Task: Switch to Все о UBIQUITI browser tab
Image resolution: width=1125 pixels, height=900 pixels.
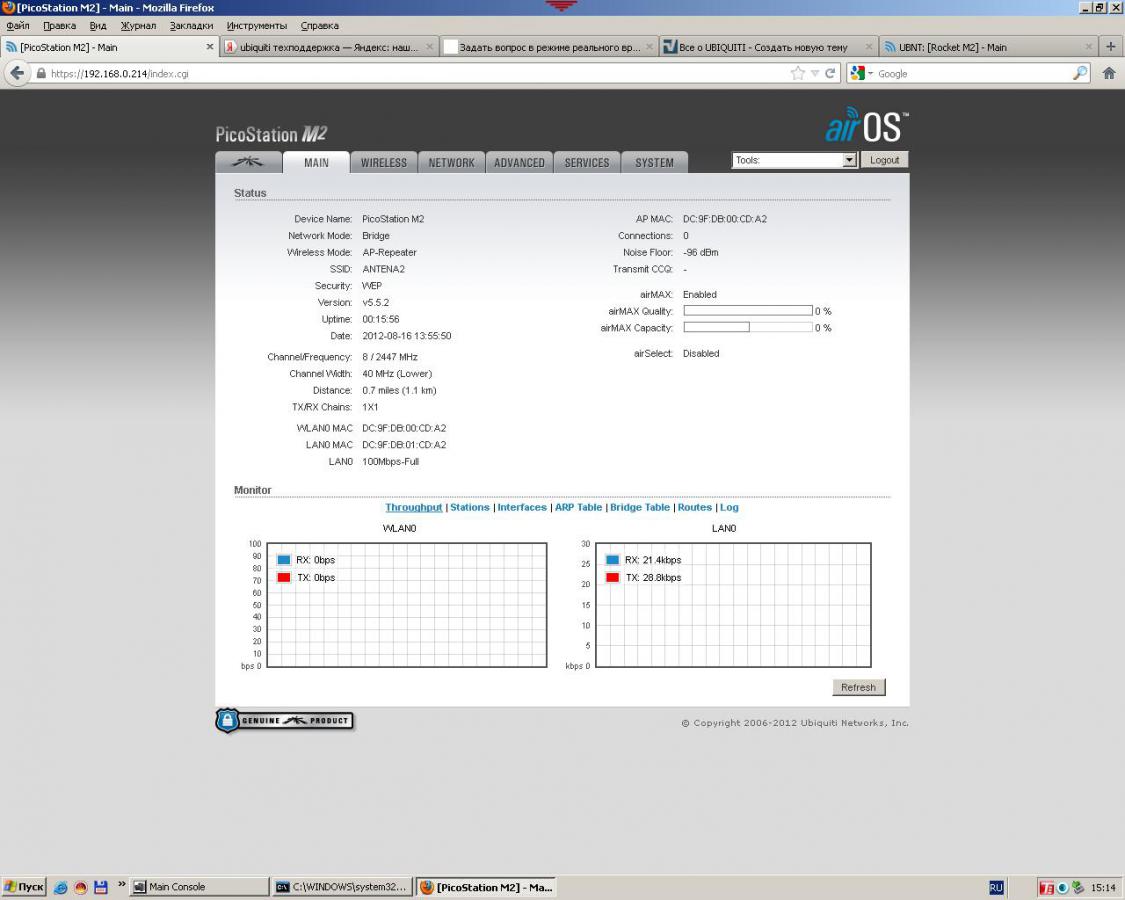Action: (x=768, y=47)
